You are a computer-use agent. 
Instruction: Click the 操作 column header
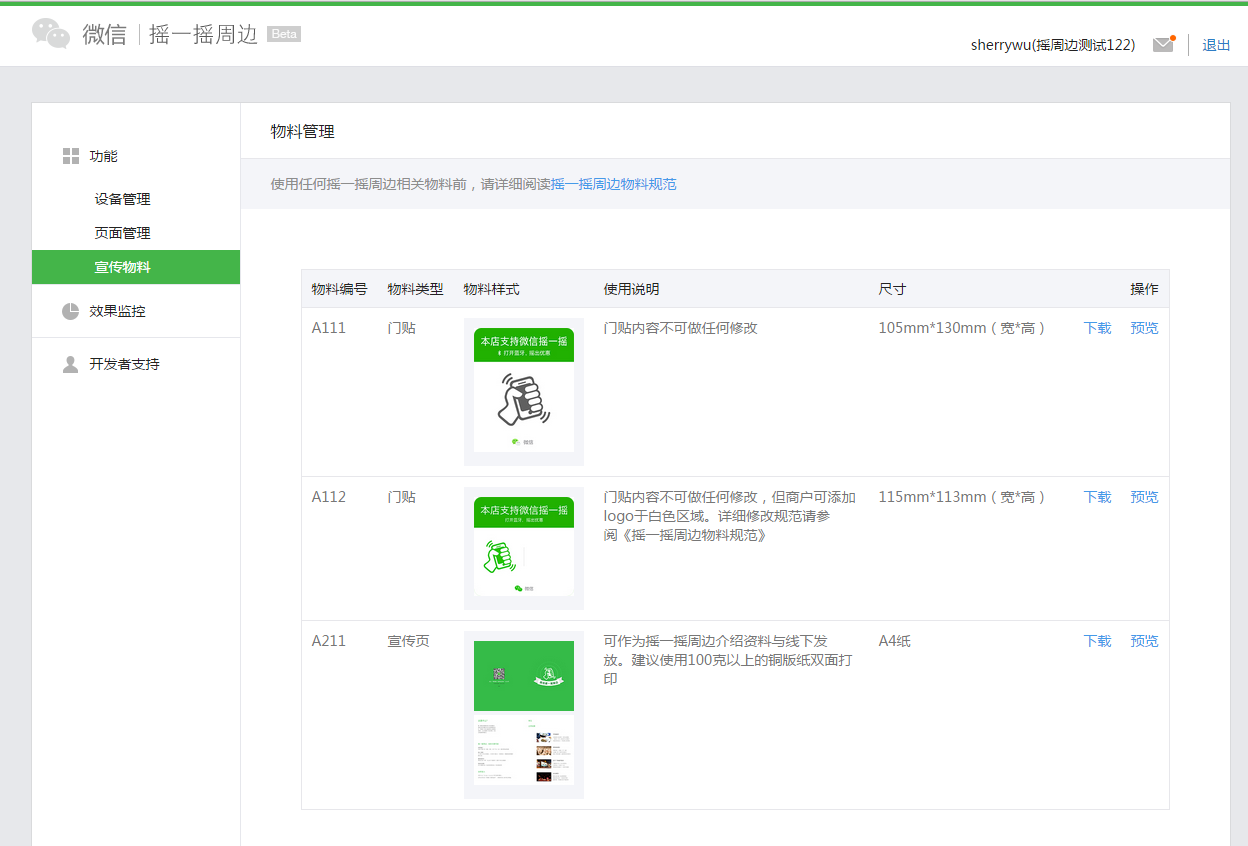click(1144, 289)
